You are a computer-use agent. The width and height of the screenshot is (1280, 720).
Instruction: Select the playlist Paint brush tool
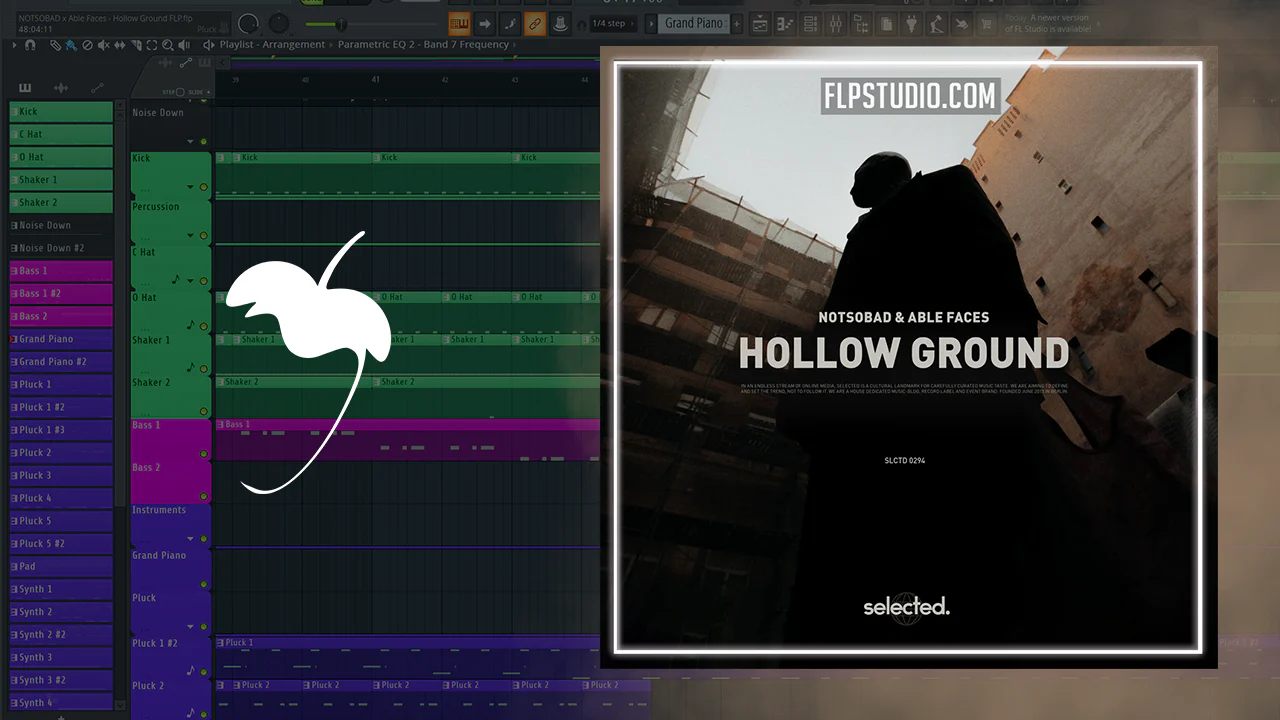point(71,45)
